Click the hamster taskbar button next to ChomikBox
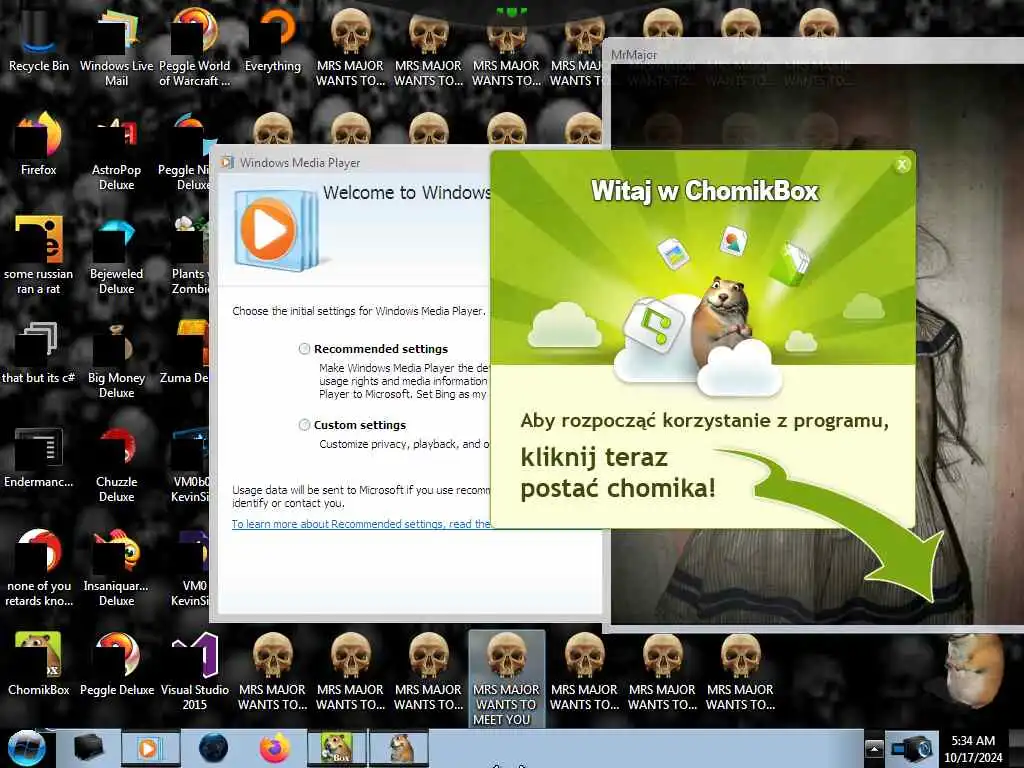Screen dimensions: 1024x768 tap(400, 748)
